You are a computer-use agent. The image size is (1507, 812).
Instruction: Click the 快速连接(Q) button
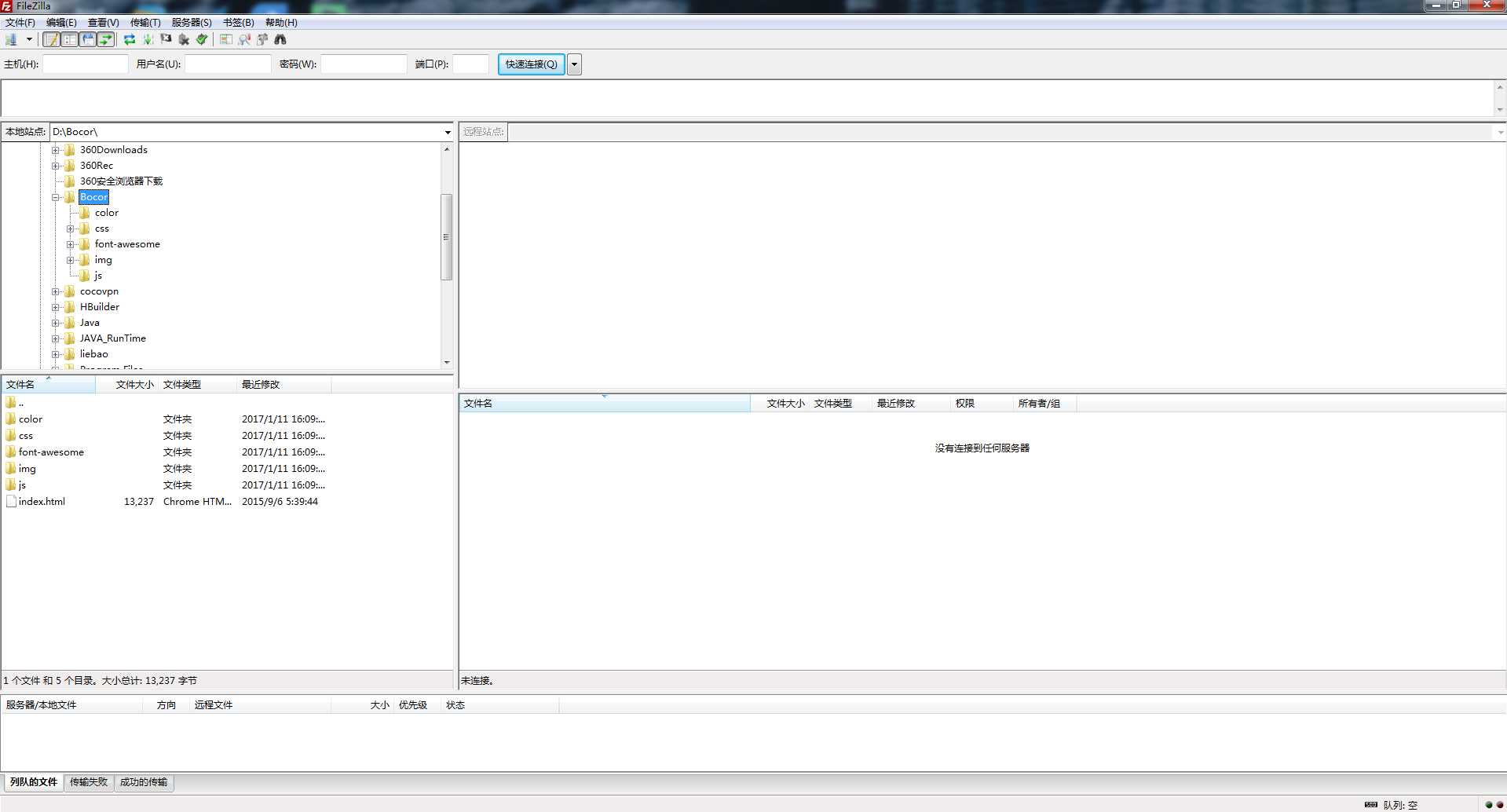[x=532, y=64]
